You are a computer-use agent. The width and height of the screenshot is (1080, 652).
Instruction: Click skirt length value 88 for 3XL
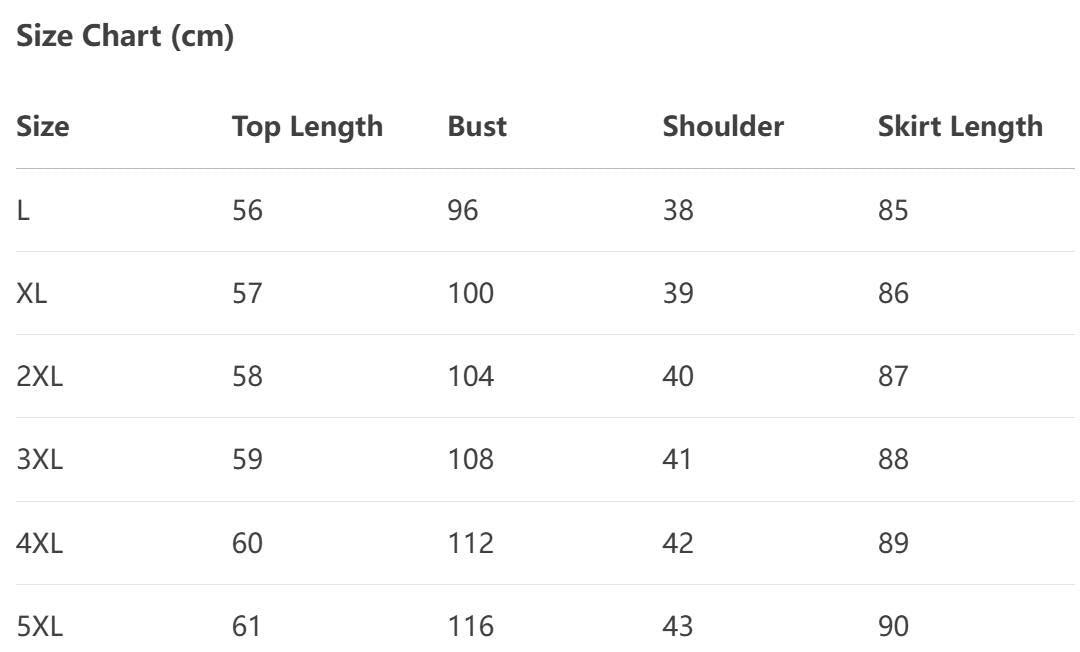pos(893,460)
